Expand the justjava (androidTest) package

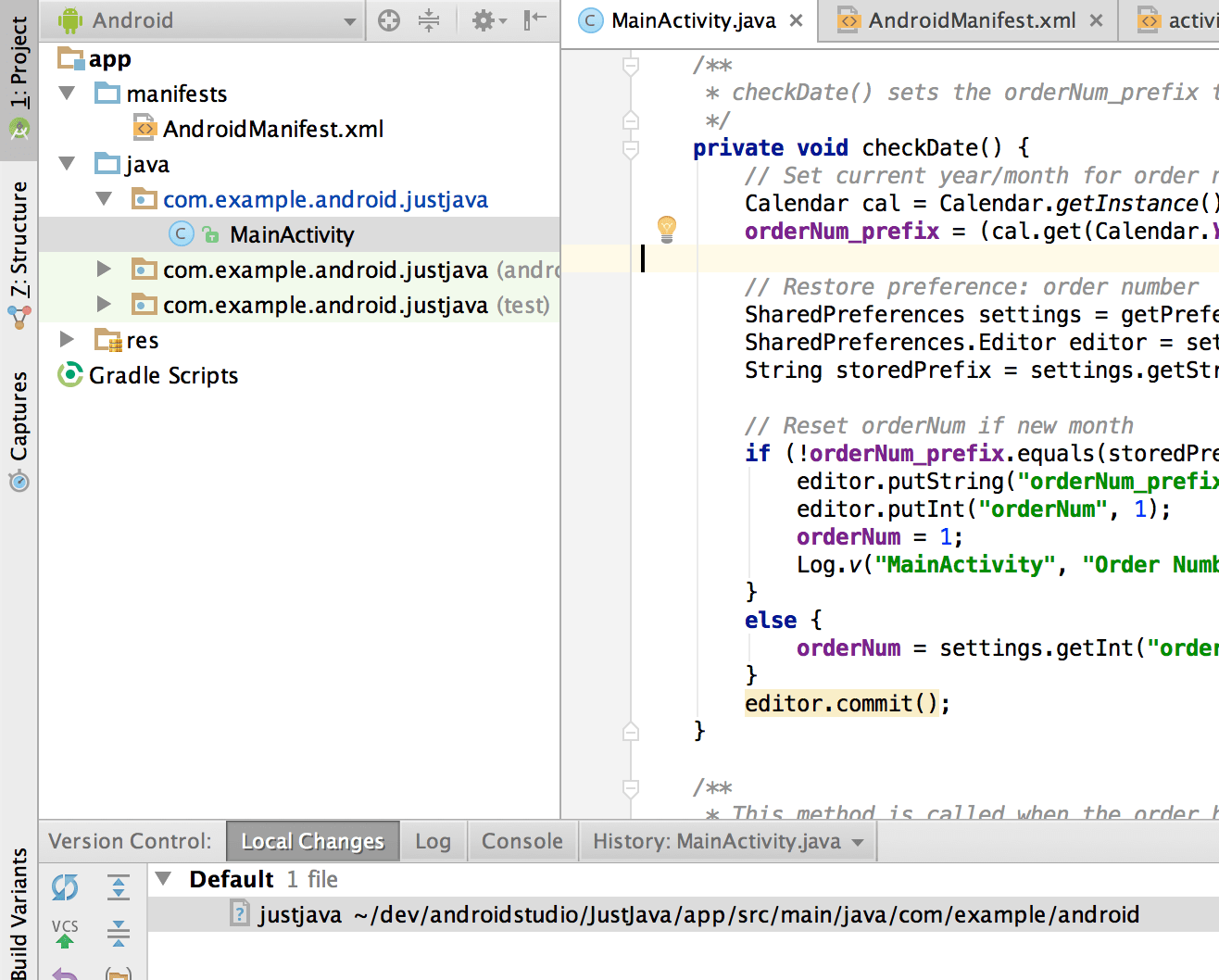tap(104, 269)
